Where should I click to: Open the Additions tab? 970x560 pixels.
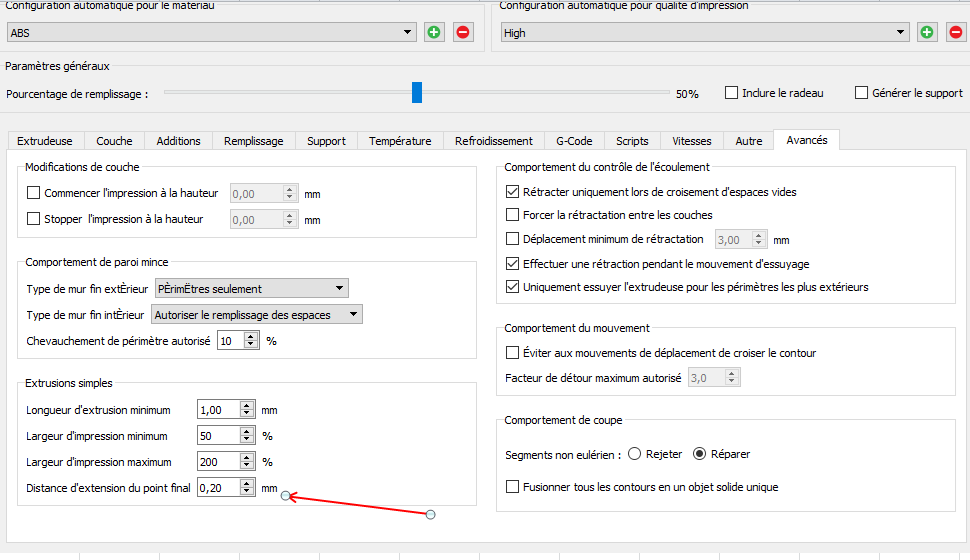tap(178, 141)
